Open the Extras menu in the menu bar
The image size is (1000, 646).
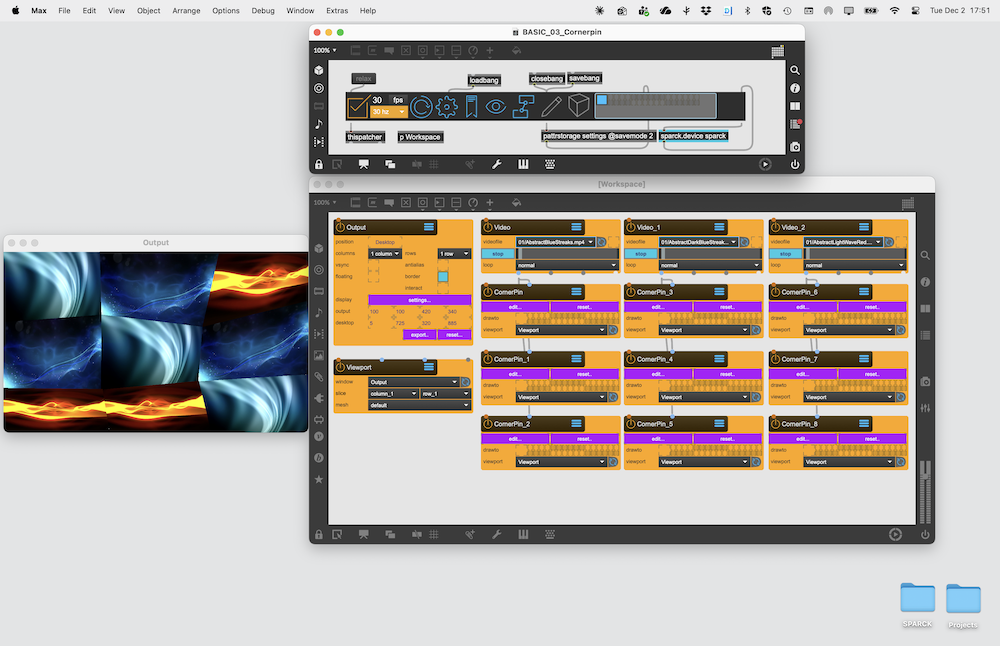337,10
